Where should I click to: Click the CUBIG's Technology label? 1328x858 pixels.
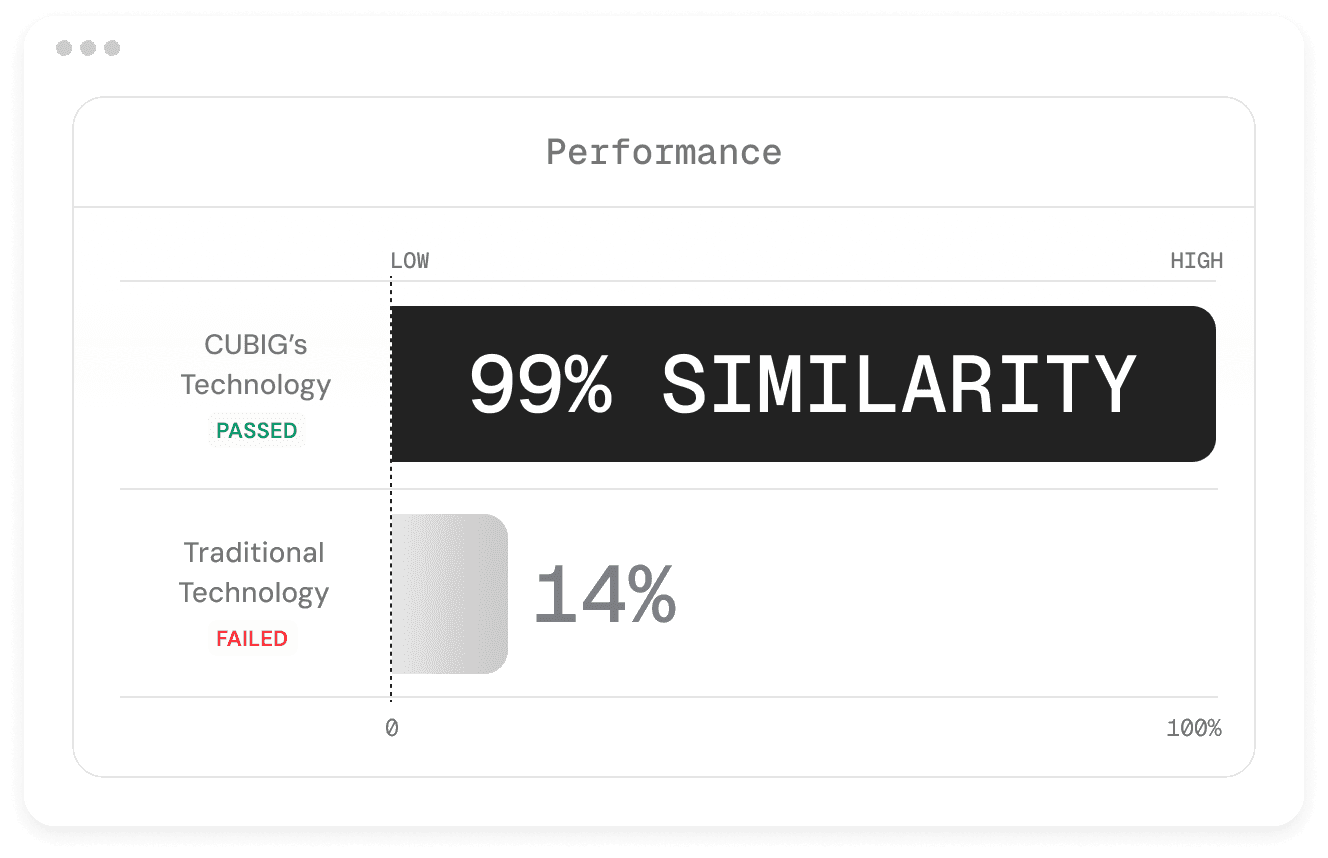point(256,365)
